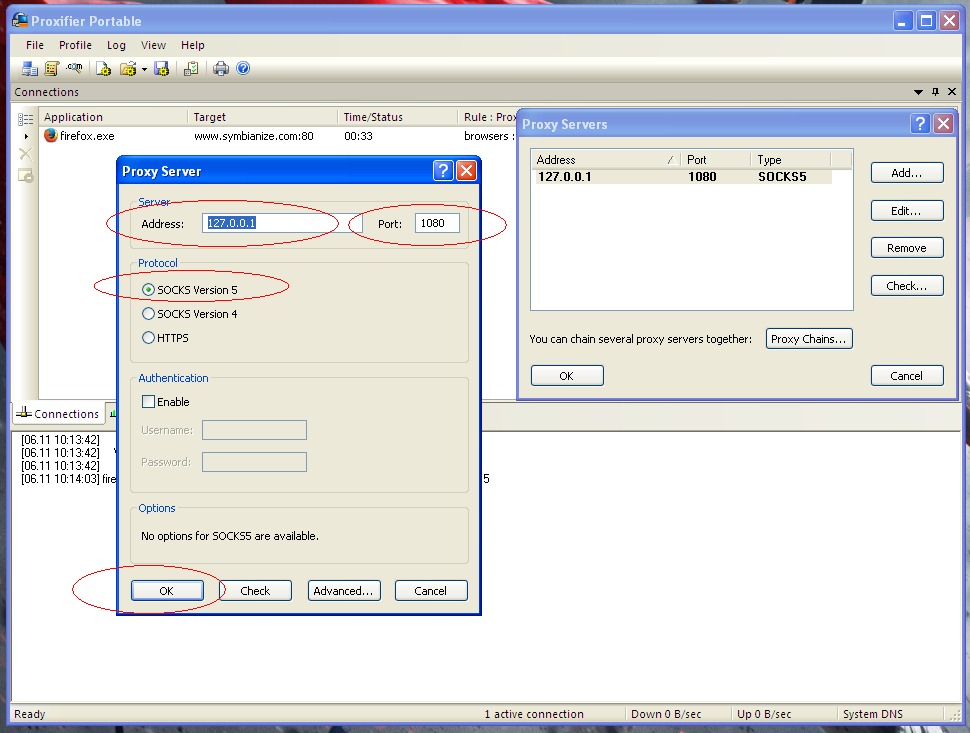Open the File menu
Screen dimensions: 970x733
tap(35, 45)
